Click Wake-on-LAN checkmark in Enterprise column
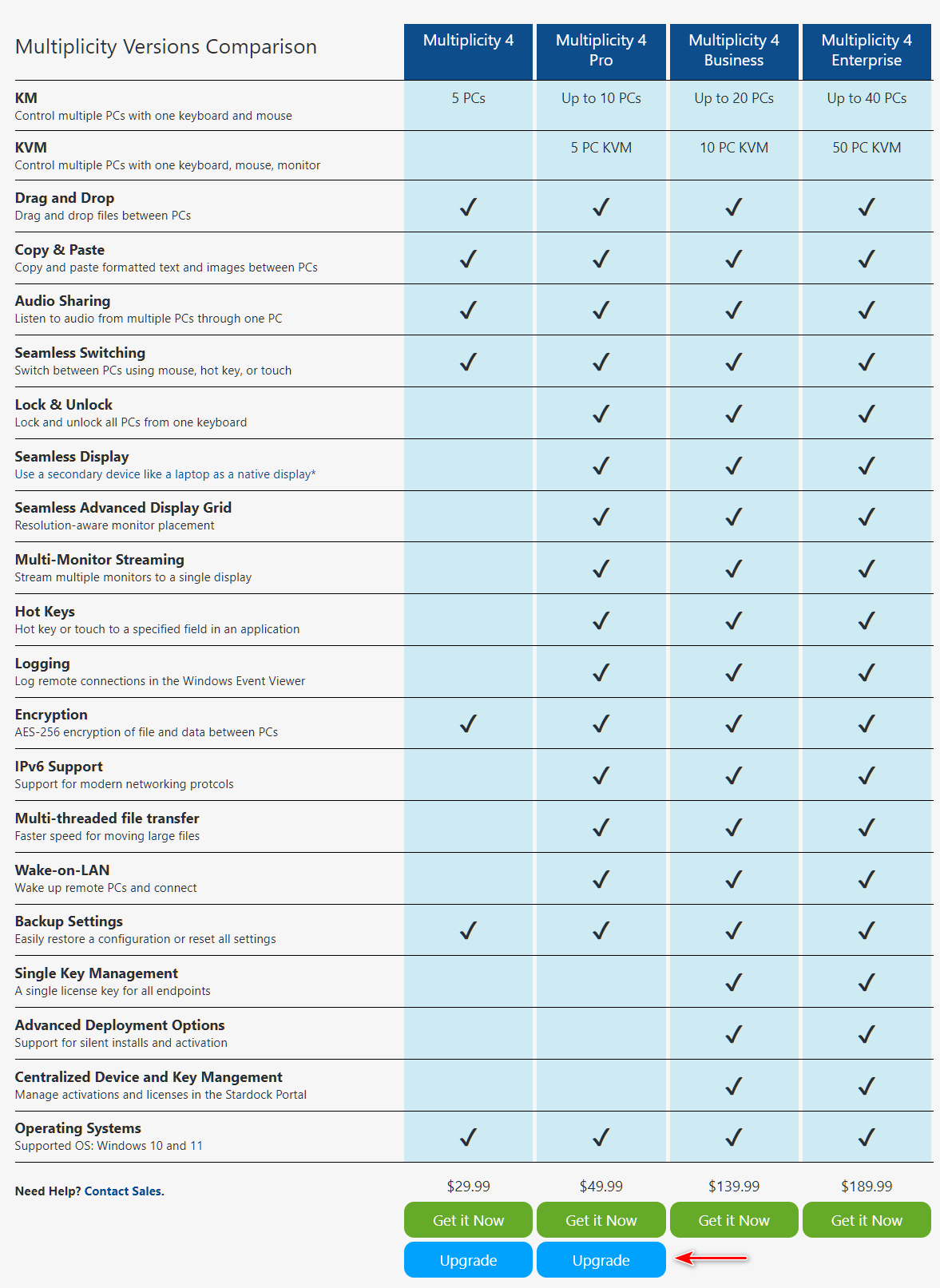This screenshot has height=1288, width=940. (867, 879)
